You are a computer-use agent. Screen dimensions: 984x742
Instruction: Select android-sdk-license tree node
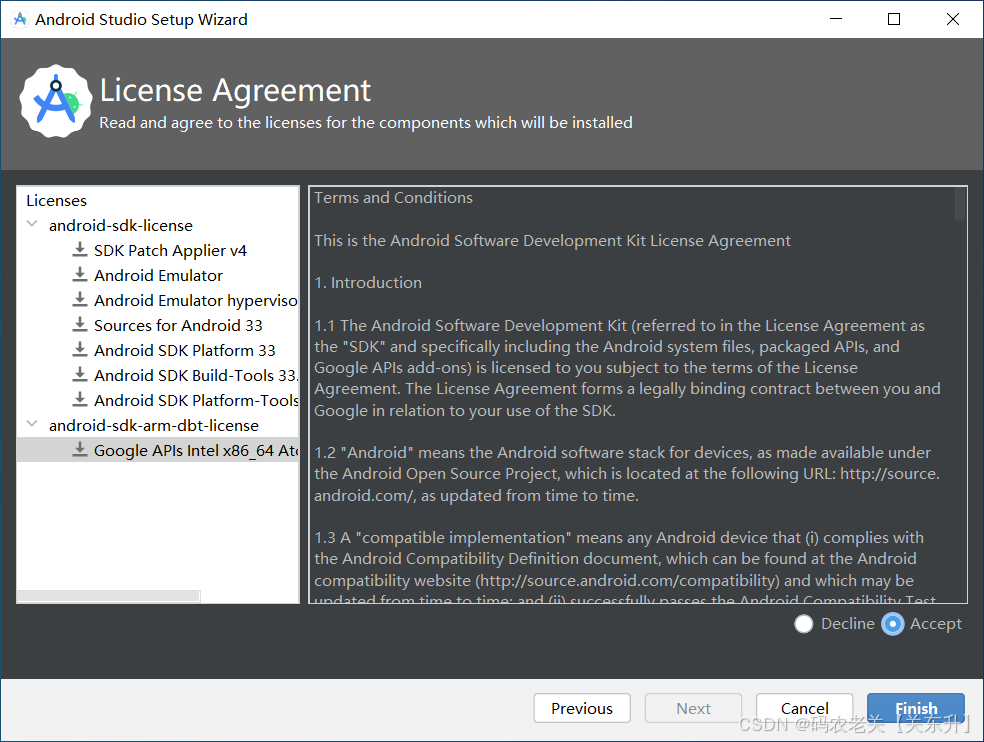coord(120,225)
